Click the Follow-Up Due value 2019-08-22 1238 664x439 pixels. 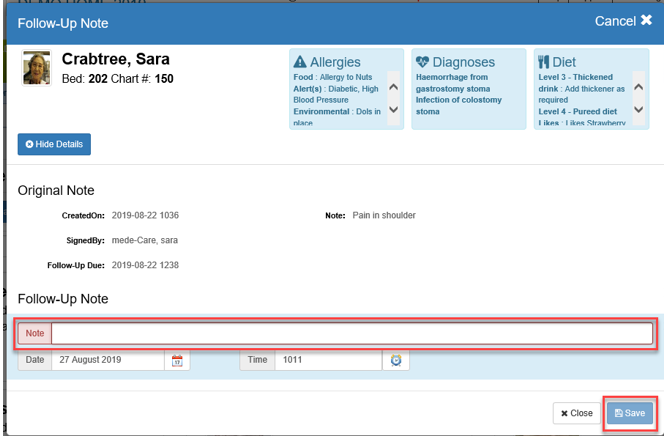click(145, 265)
